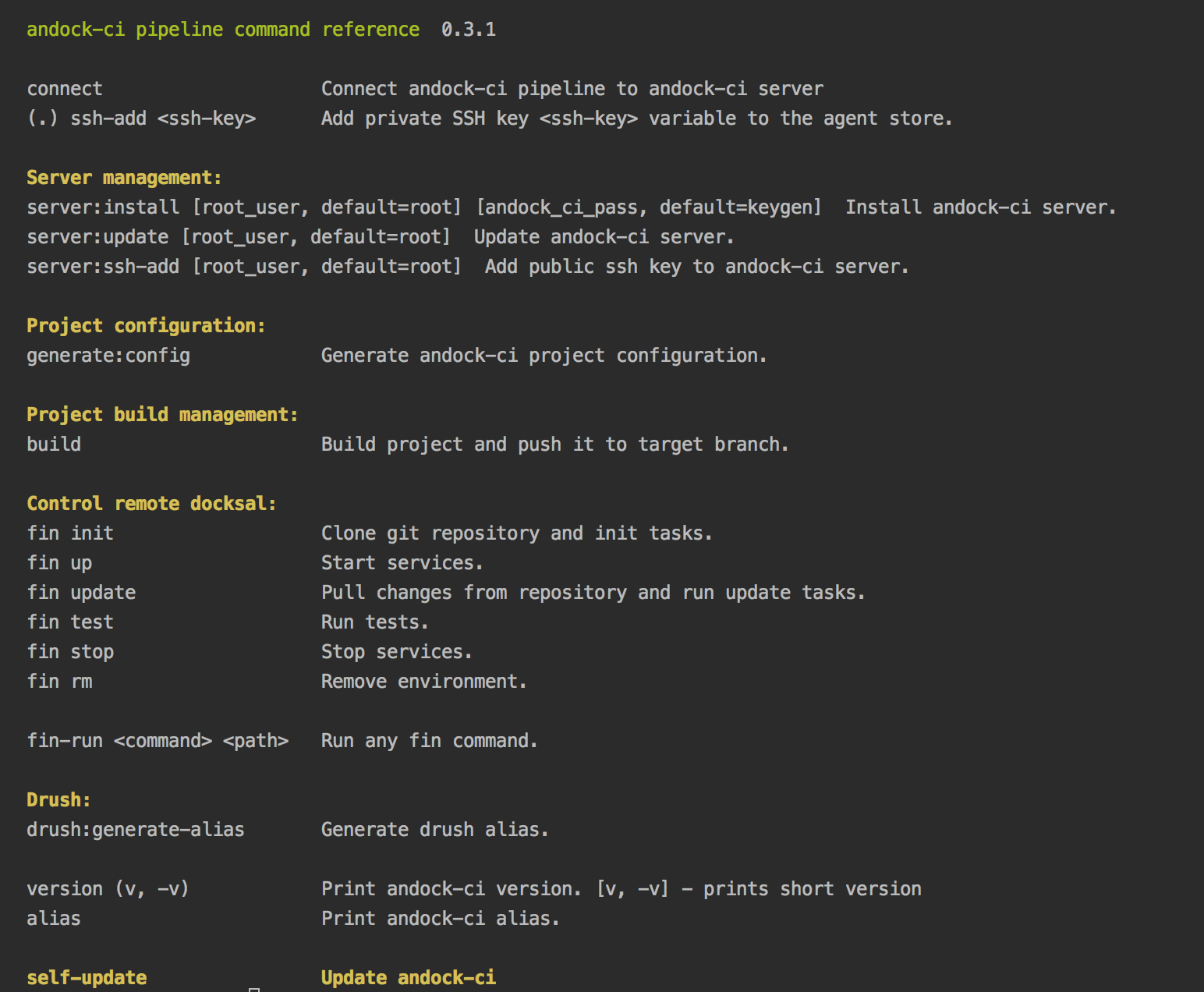Click 'Connect andock-ci pipeline to andock-ci server' description
This screenshot has height=992, width=1204.
572,89
